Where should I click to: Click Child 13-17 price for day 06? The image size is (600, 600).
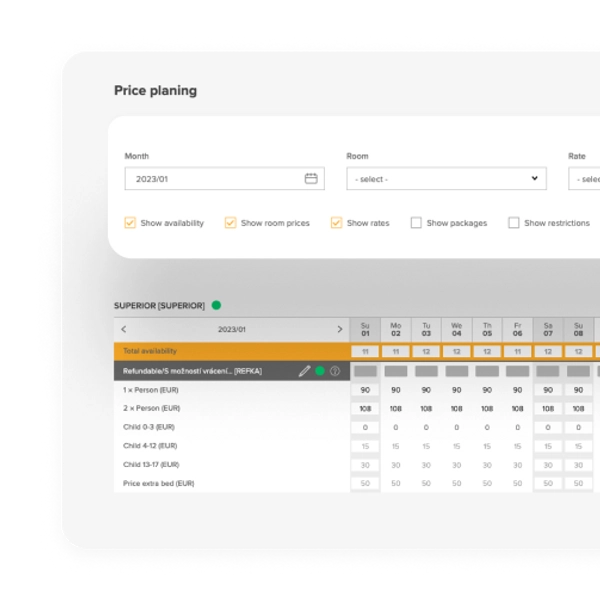point(517,465)
